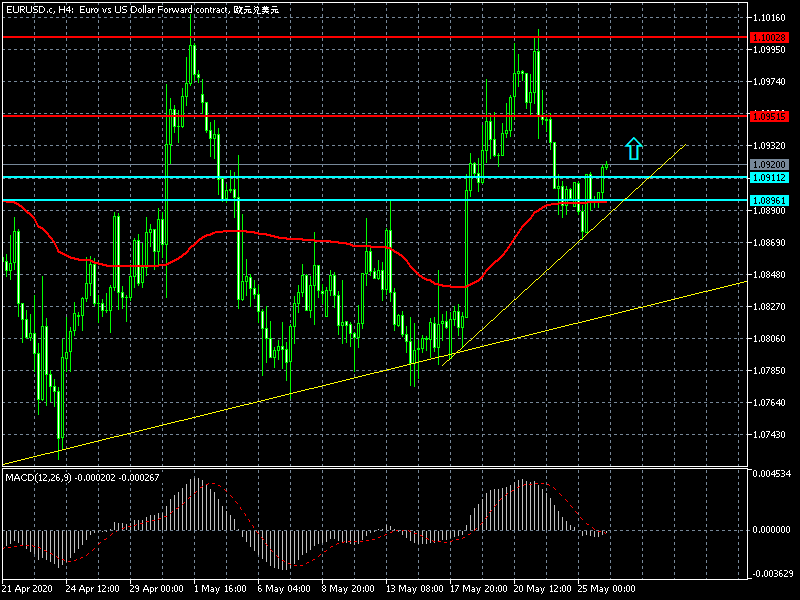Click the 1.09320 price axis value

(x=769, y=146)
